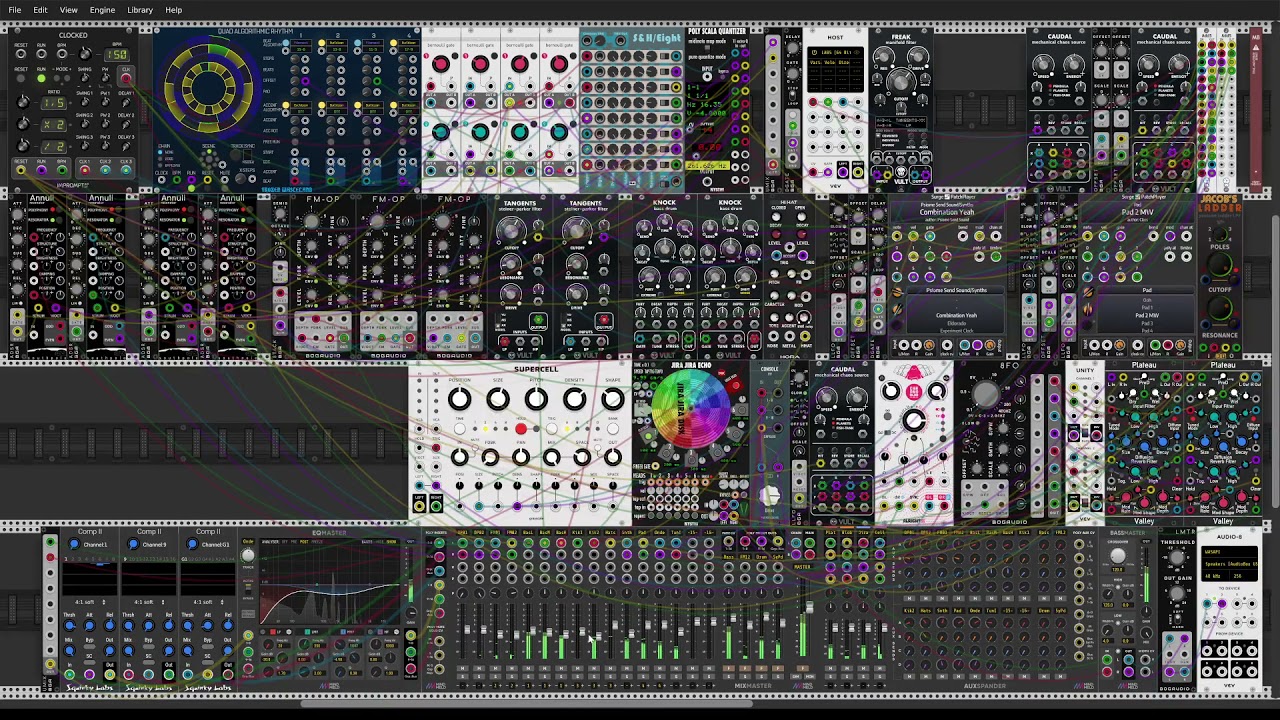Click the 150 BPM display on Clocked
This screenshot has height=720, width=1280.
[x=118, y=54]
